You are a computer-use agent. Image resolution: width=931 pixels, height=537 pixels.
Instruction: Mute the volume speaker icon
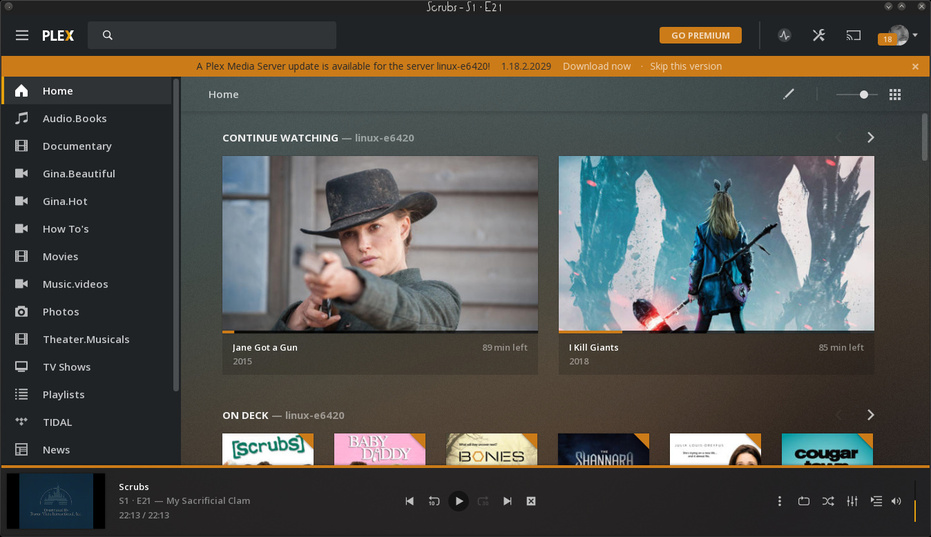coord(897,501)
